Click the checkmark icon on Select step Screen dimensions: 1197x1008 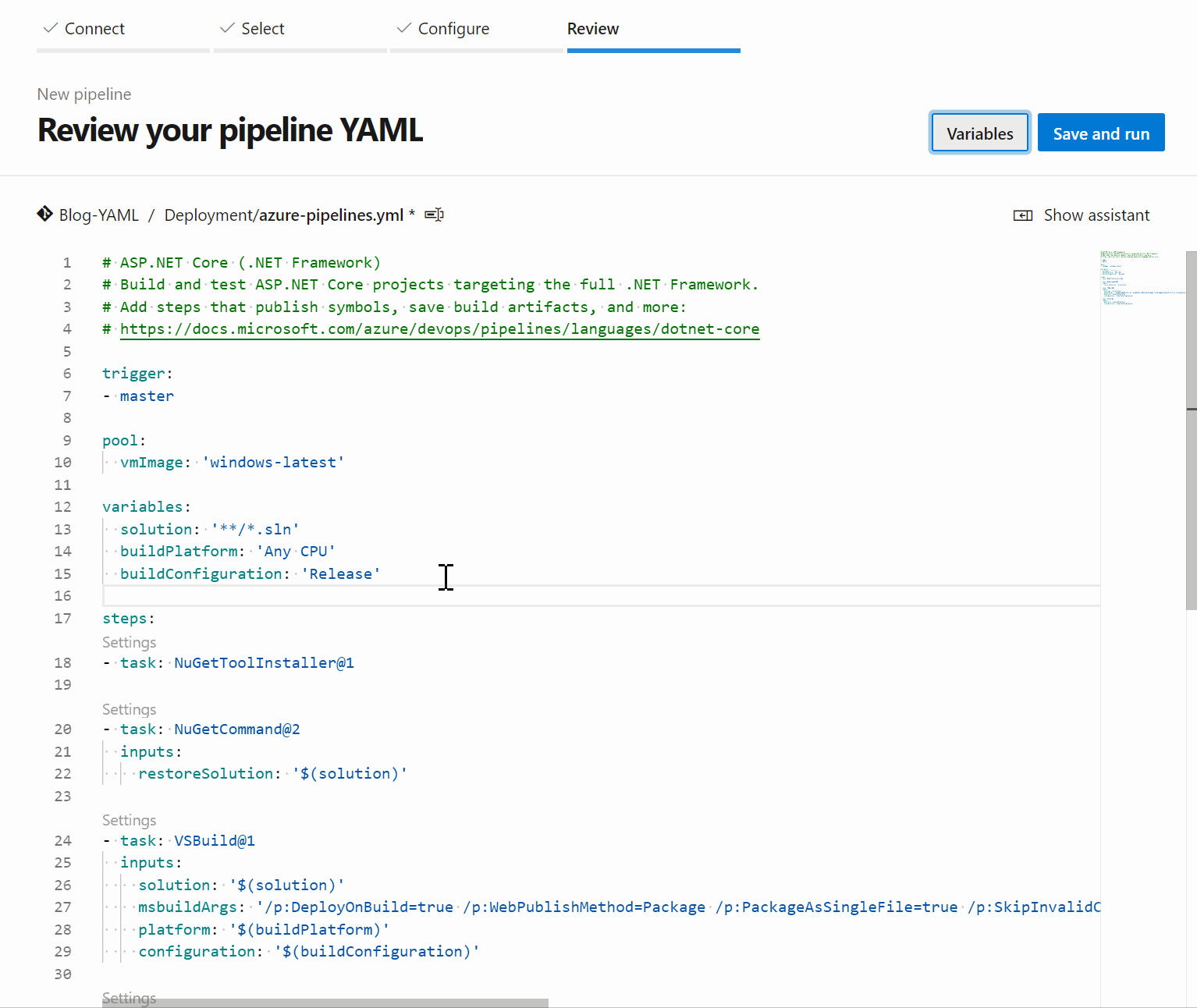227,28
